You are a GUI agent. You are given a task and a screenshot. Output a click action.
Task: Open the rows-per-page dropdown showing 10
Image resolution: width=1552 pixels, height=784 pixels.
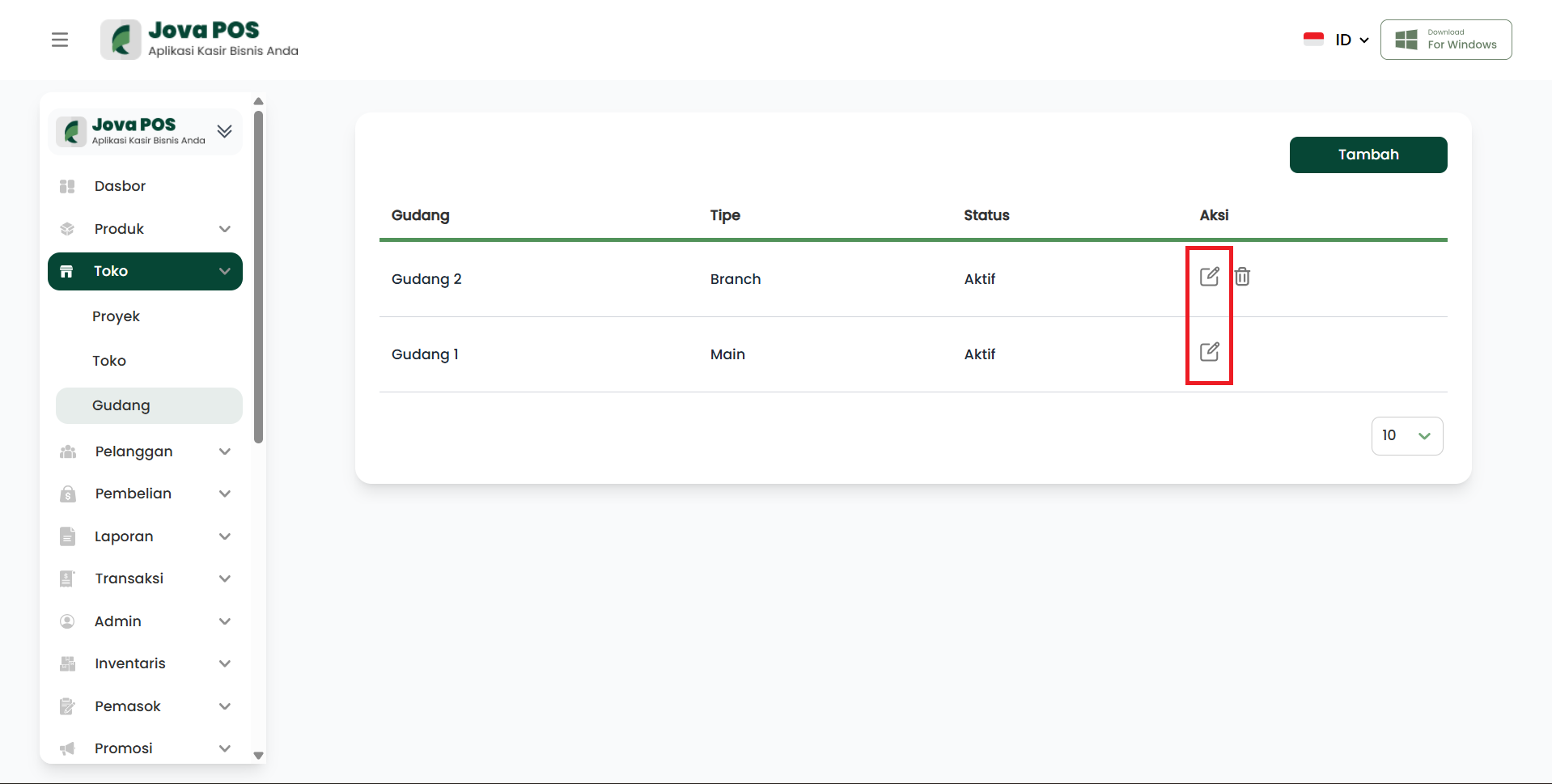click(1406, 436)
